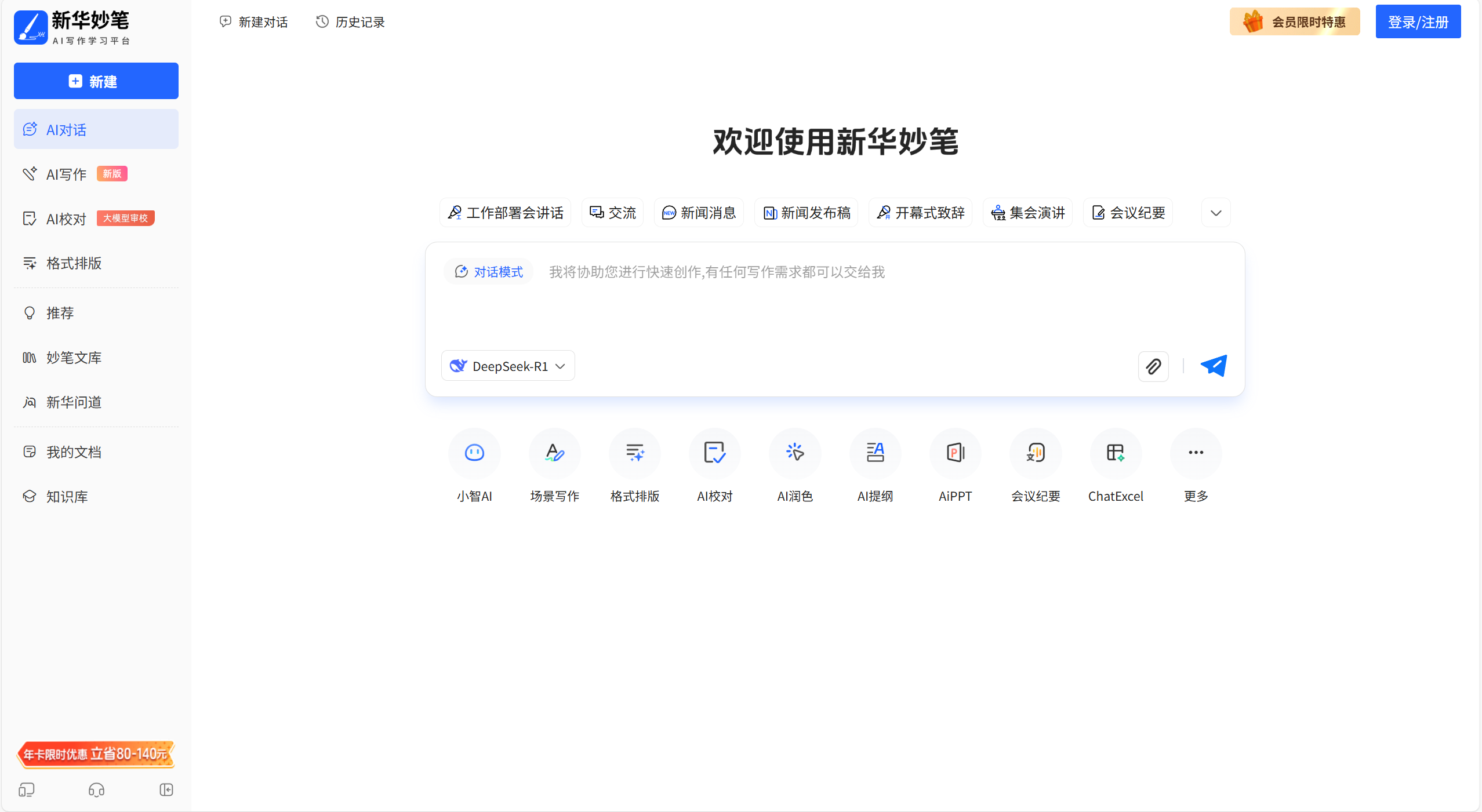Open customer support via the headset icon

96,790
